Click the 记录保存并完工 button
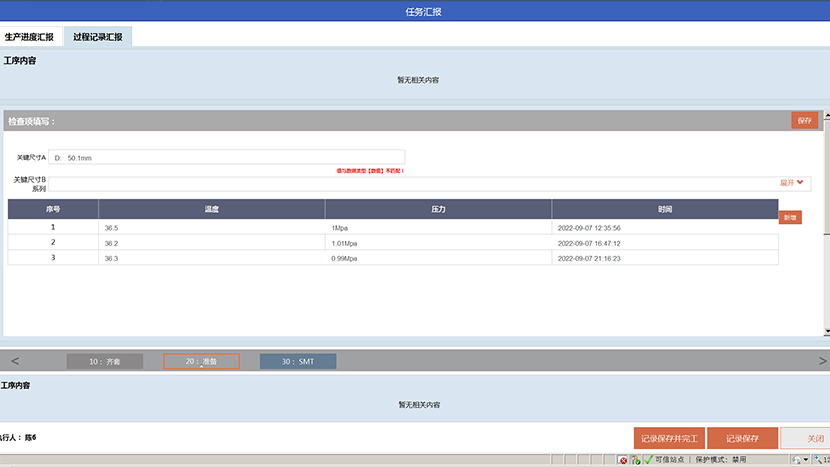This screenshot has height=467, width=830. point(669,438)
